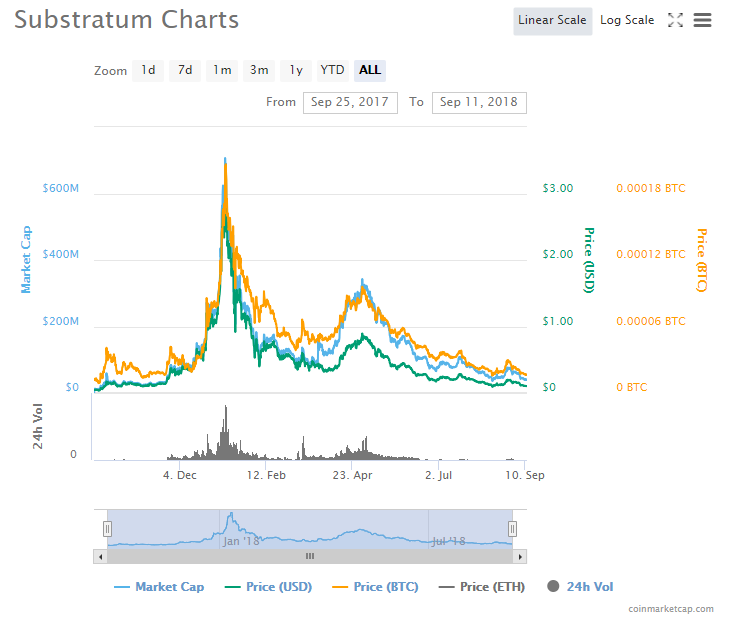
Task: Edit the From date field
Action: point(350,103)
